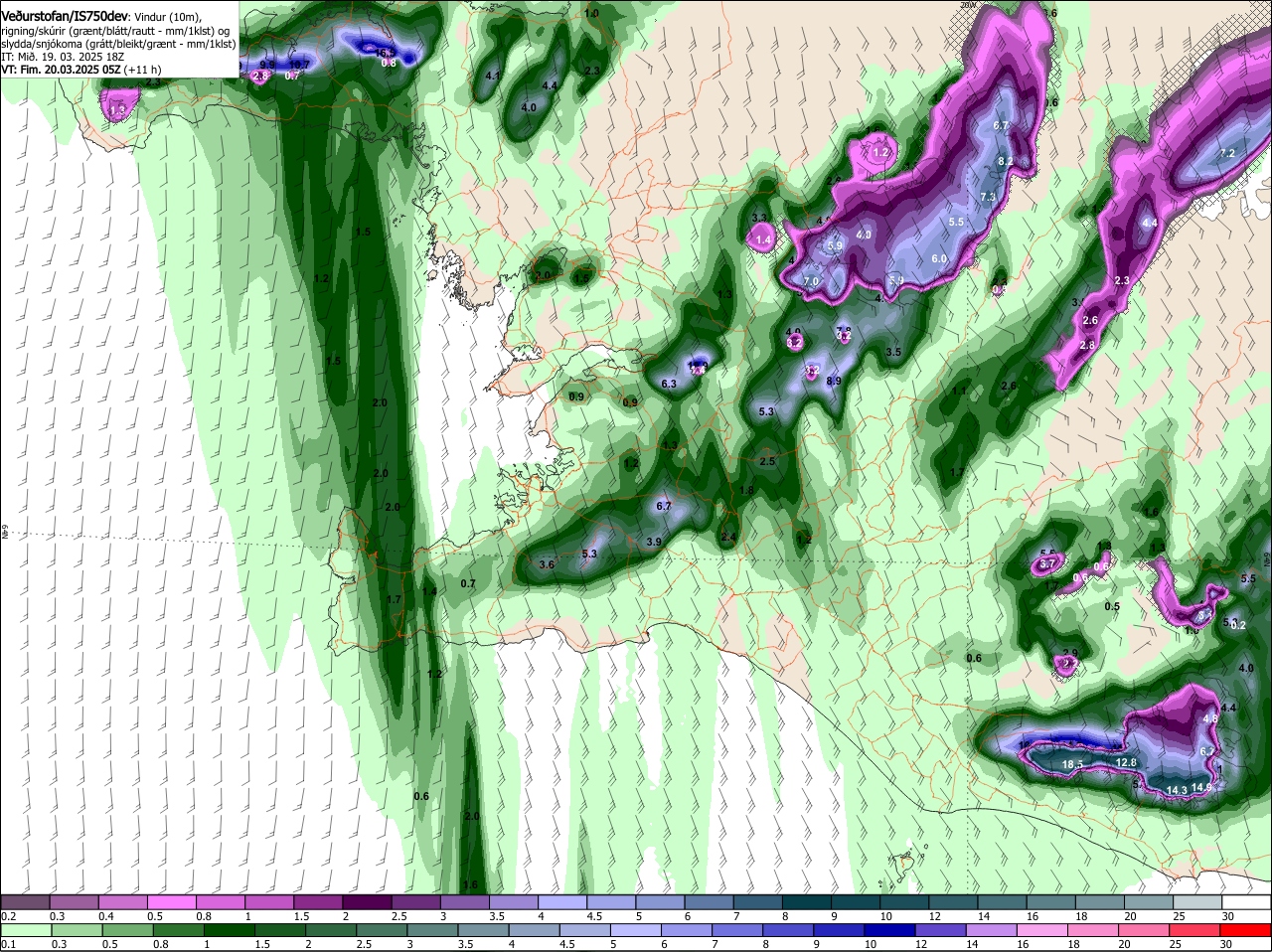1272x952 pixels.
Task: Click the 30 label in the snow legend row
Action: [x=1227, y=915]
